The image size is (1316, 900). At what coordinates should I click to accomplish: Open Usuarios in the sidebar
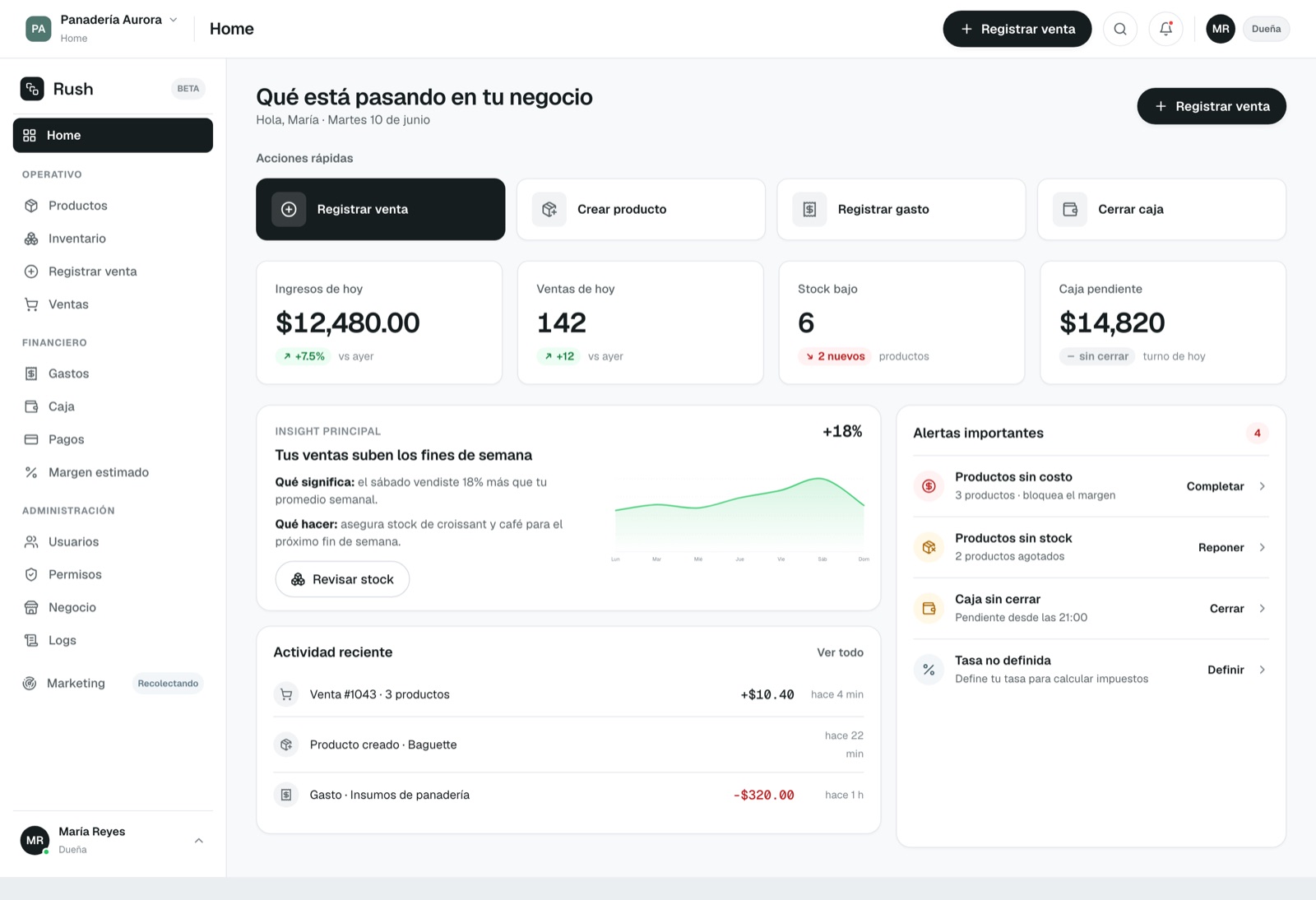(113, 541)
